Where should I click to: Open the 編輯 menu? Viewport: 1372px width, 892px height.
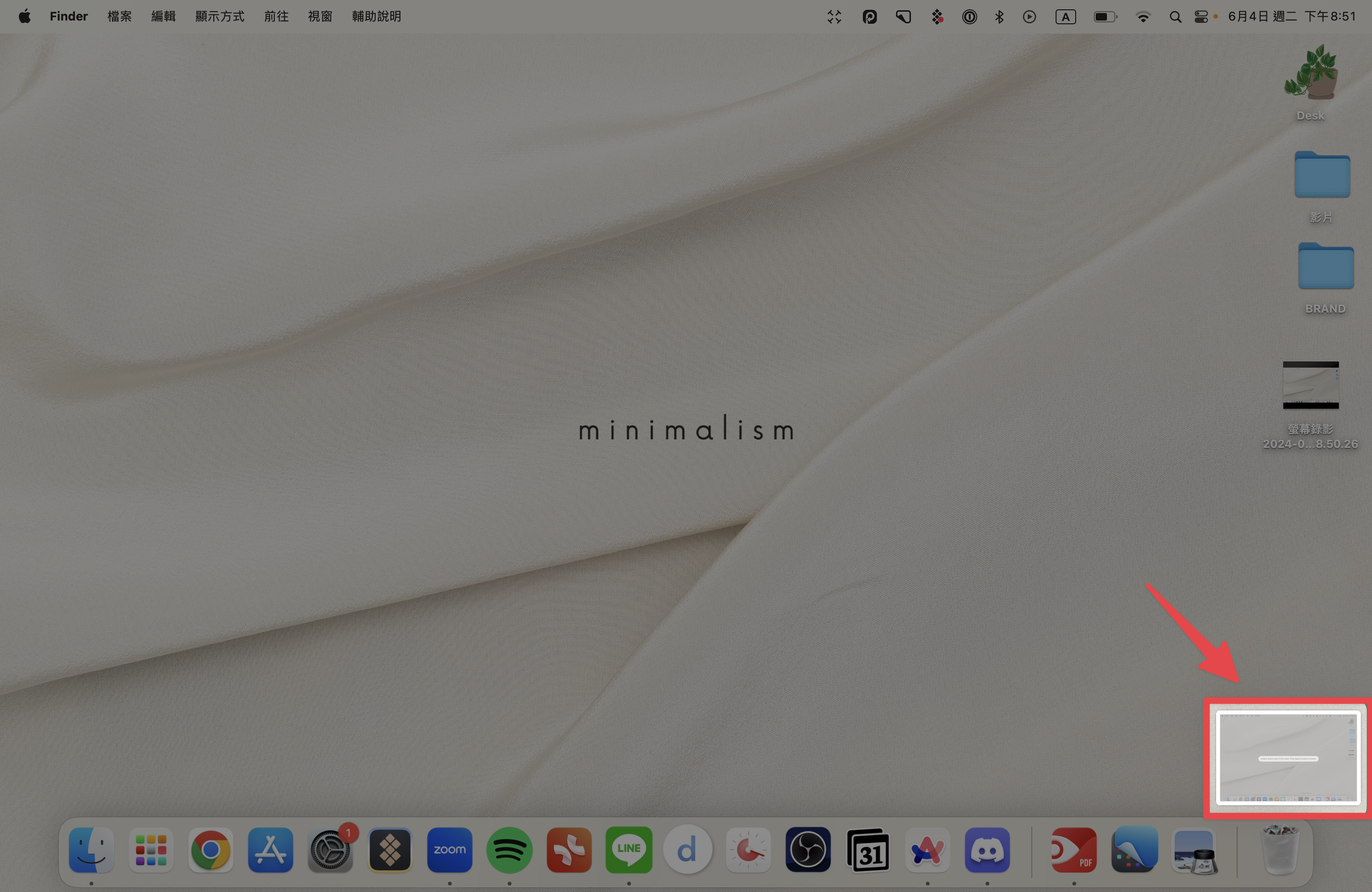pyautogui.click(x=163, y=16)
